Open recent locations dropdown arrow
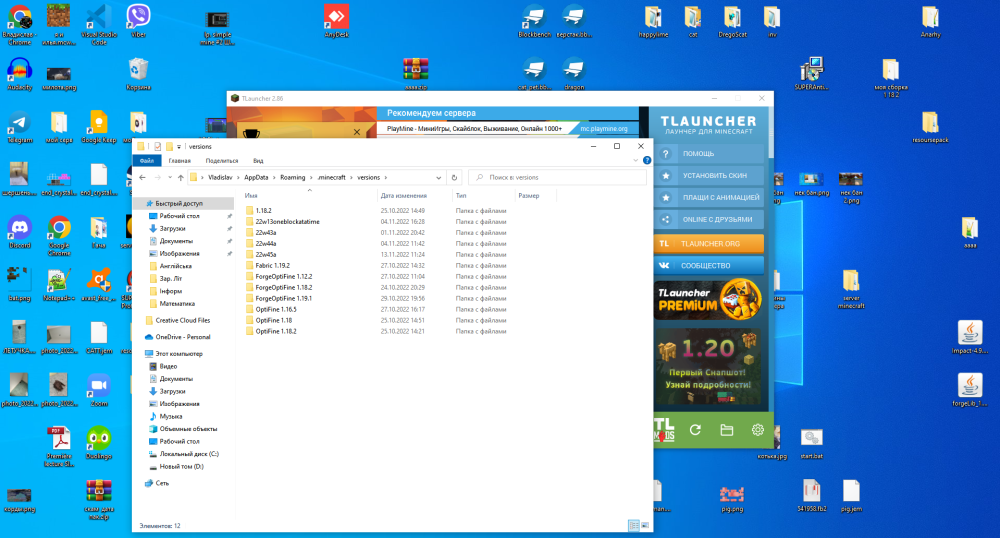Screen dimensions: 1000x538 (x=170, y=178)
